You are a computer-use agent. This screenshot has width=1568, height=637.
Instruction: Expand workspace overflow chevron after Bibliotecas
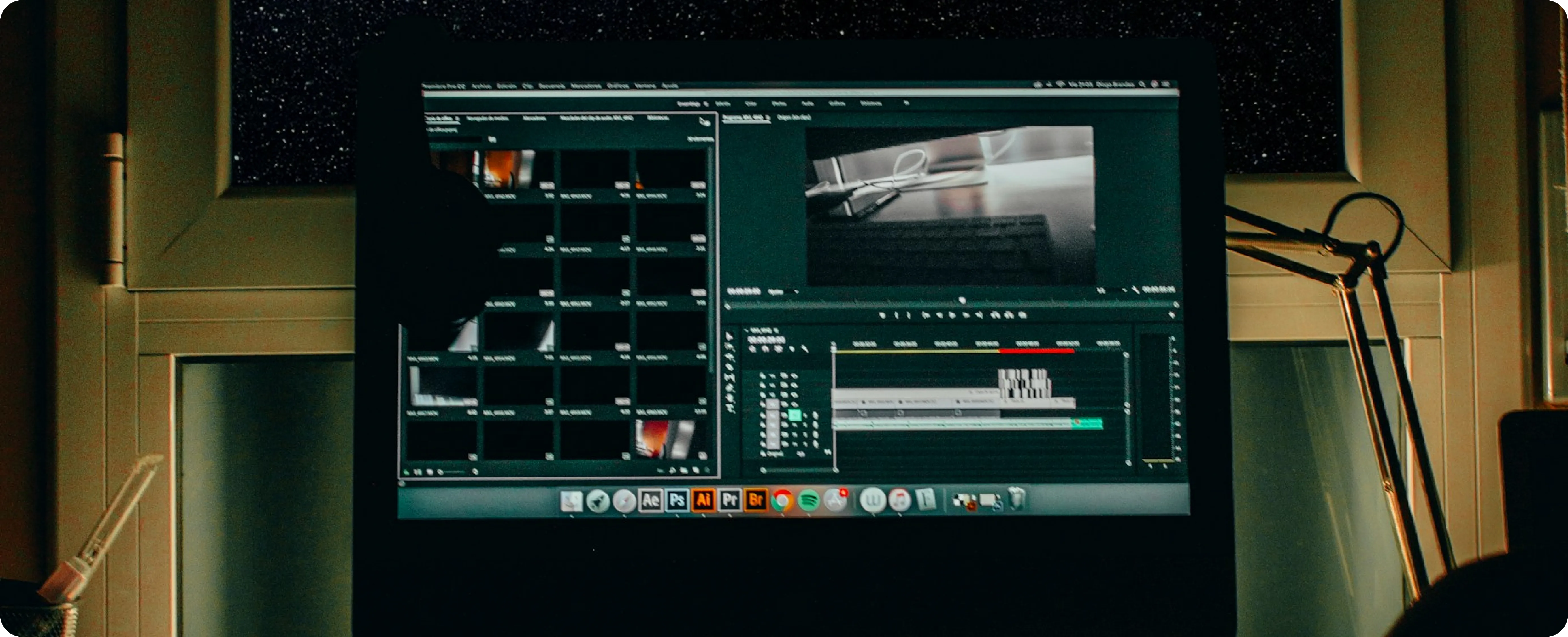(906, 103)
